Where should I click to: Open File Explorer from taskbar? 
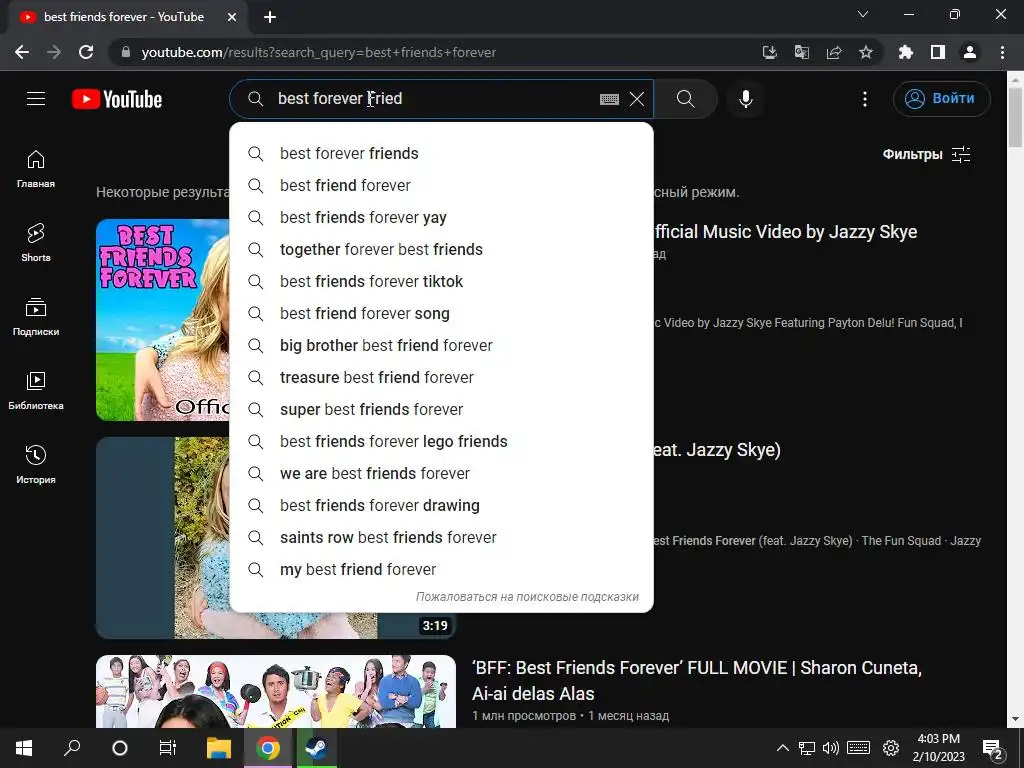point(219,748)
